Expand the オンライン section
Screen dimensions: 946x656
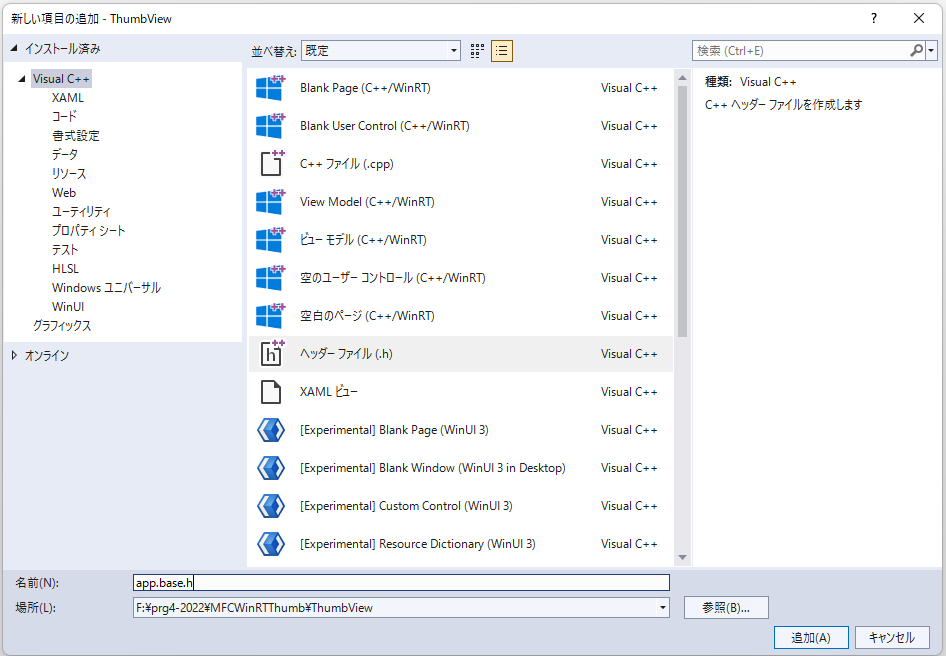(14, 355)
